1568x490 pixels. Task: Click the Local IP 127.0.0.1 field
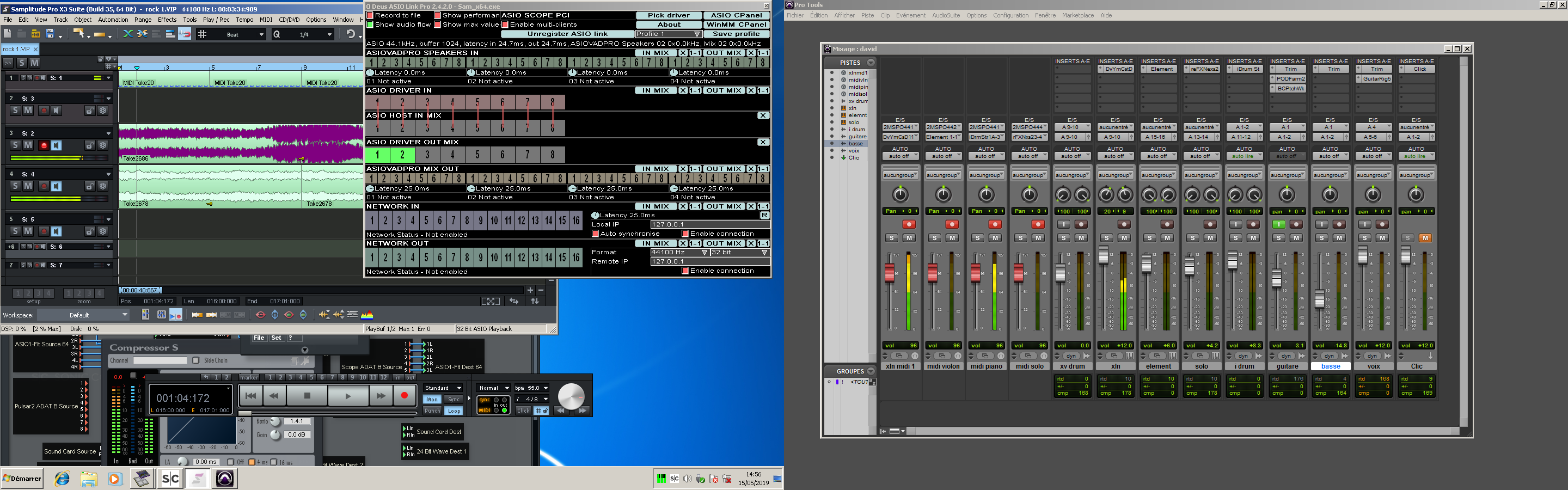[710, 224]
